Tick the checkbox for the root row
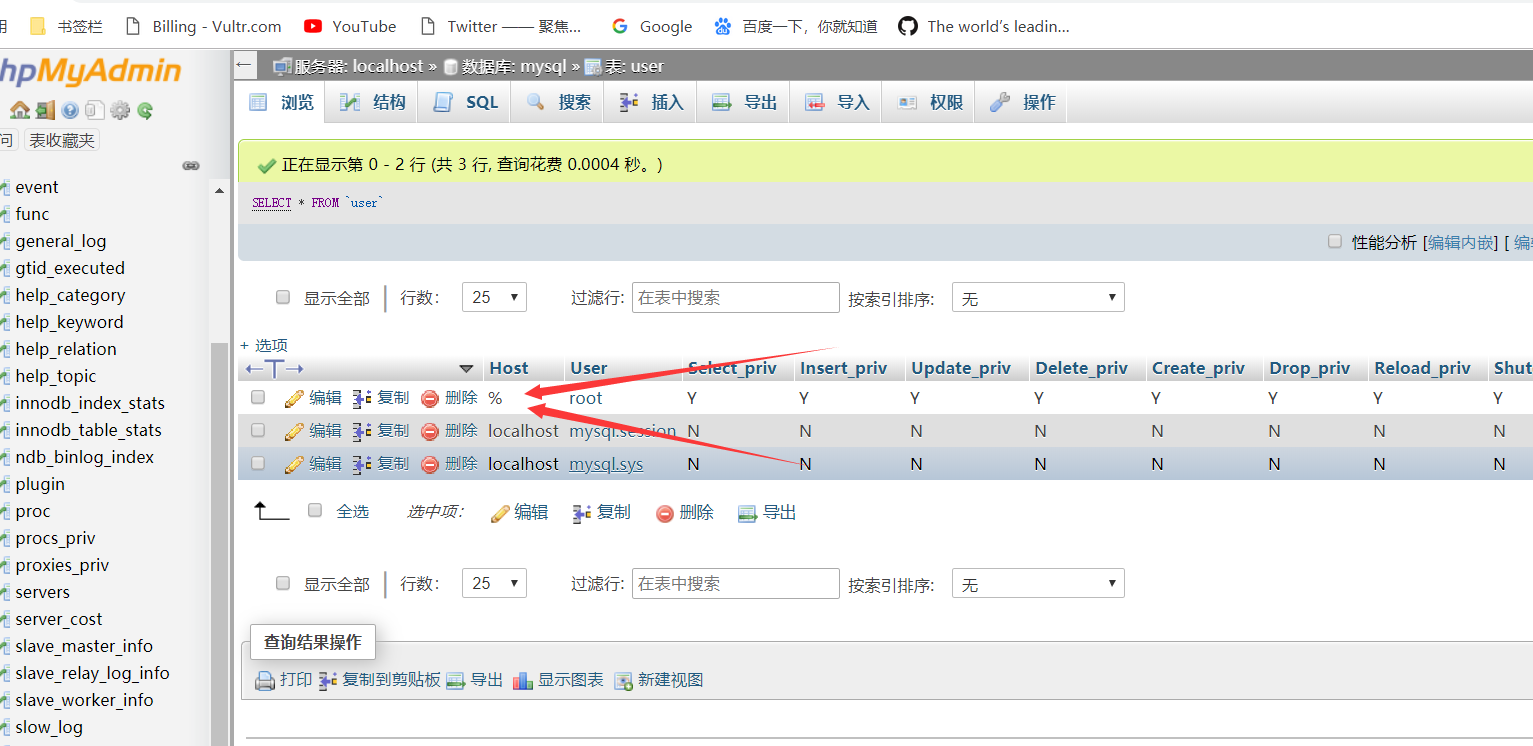The height and width of the screenshot is (746, 1533). click(x=258, y=397)
